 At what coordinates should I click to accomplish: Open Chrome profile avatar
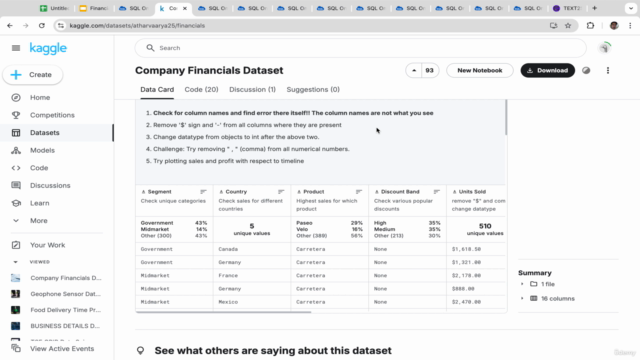point(614,25)
